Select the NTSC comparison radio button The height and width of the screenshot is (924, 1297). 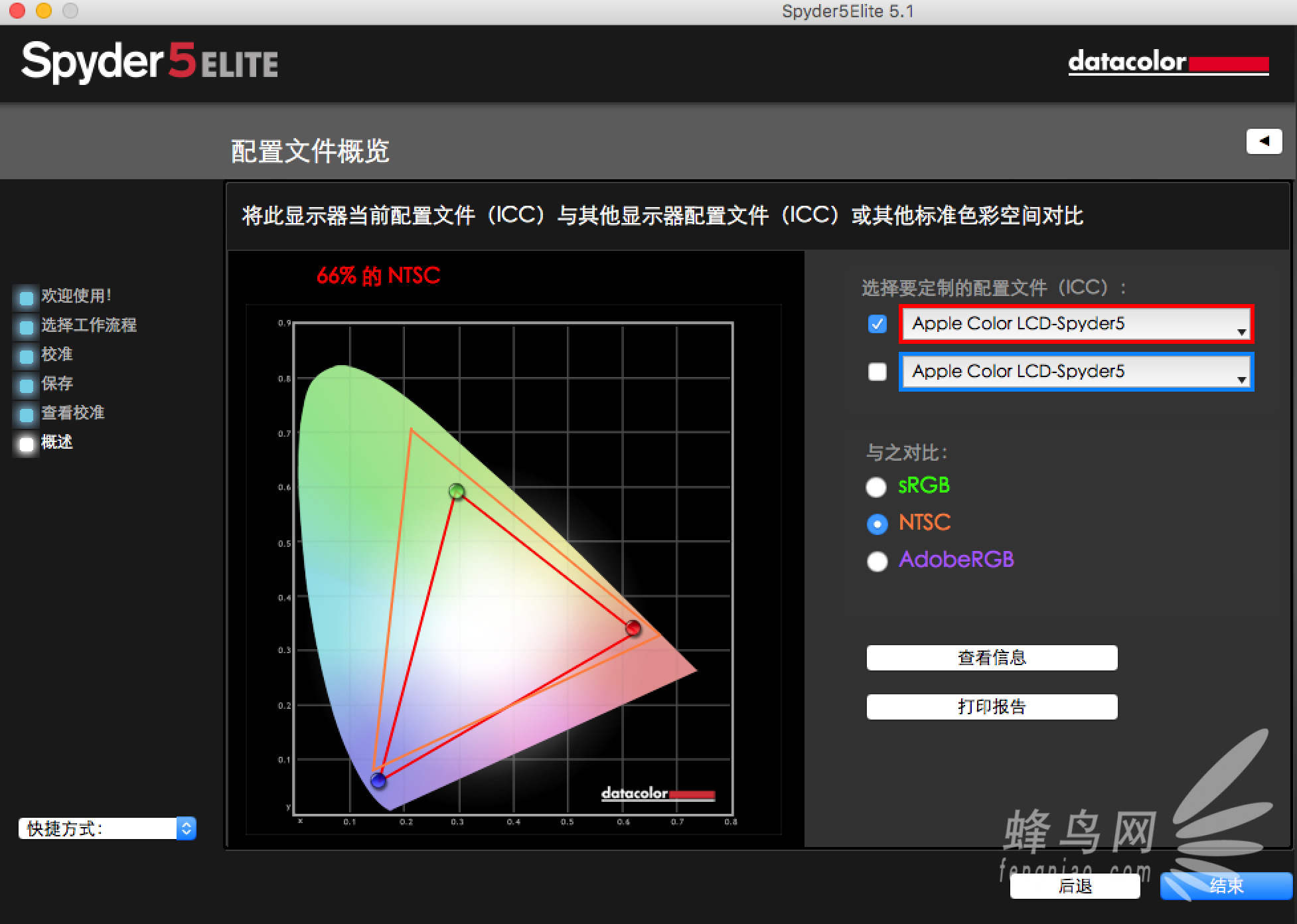click(877, 524)
